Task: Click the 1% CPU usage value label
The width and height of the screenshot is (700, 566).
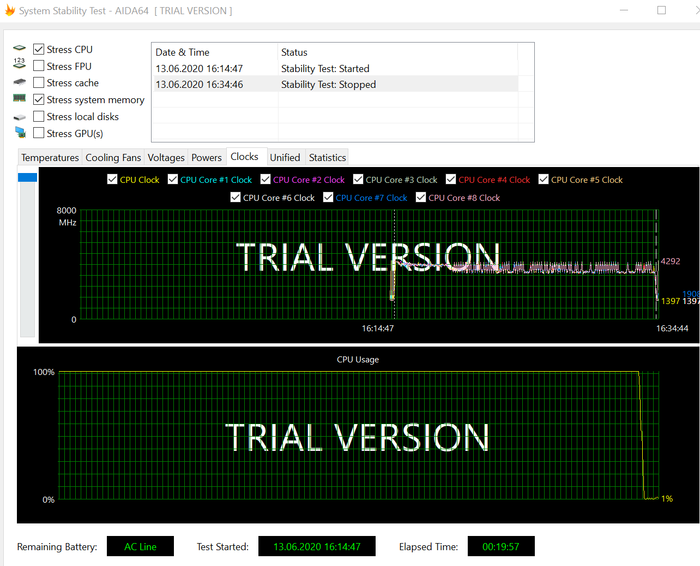Action: tap(667, 499)
